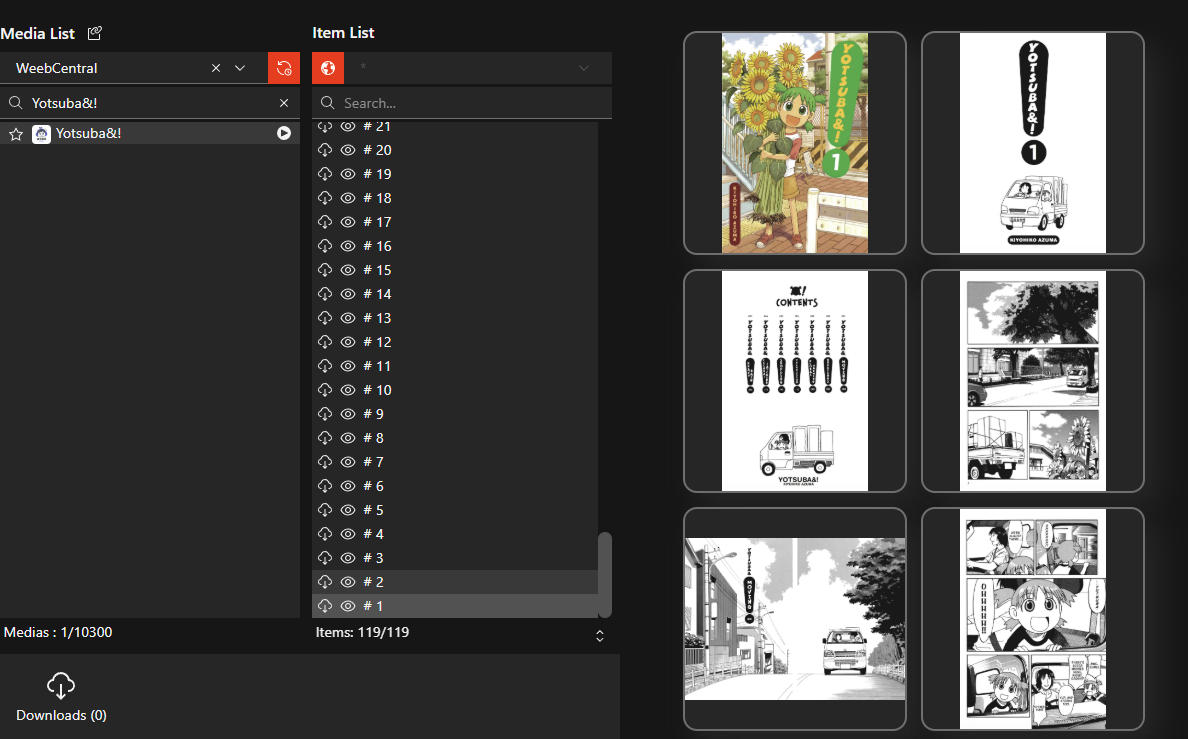Select the # 18 chapter label
Viewport: 1188px width, 739px height.
pos(377,198)
